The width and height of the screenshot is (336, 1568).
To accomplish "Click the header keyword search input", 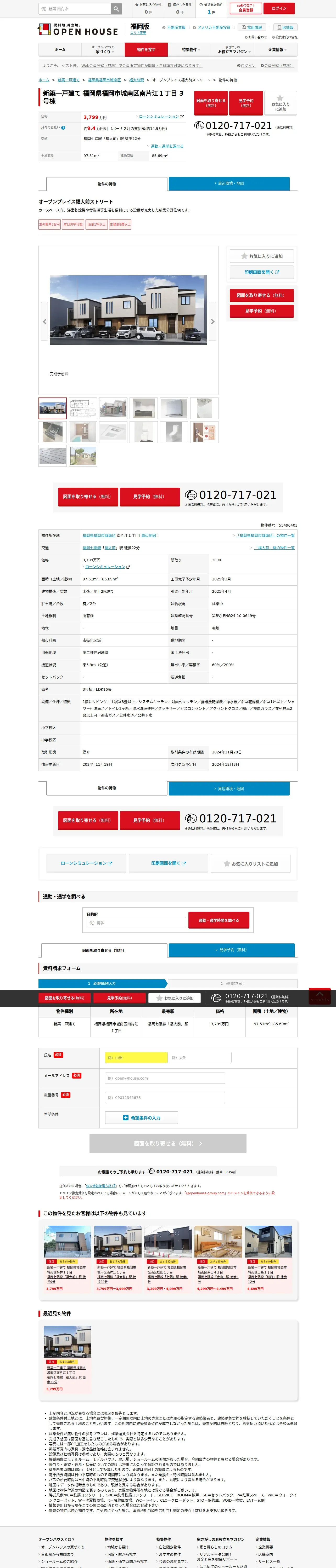I will click(x=74, y=9).
